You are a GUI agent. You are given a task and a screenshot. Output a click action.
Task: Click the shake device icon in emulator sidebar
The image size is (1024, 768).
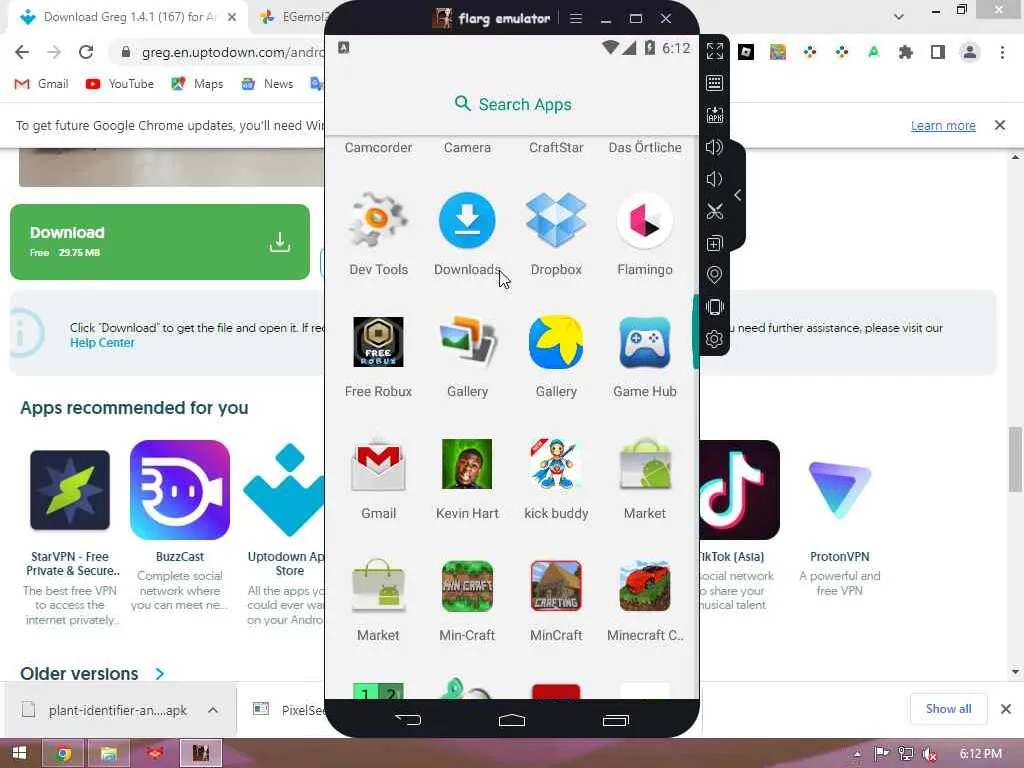coord(714,307)
